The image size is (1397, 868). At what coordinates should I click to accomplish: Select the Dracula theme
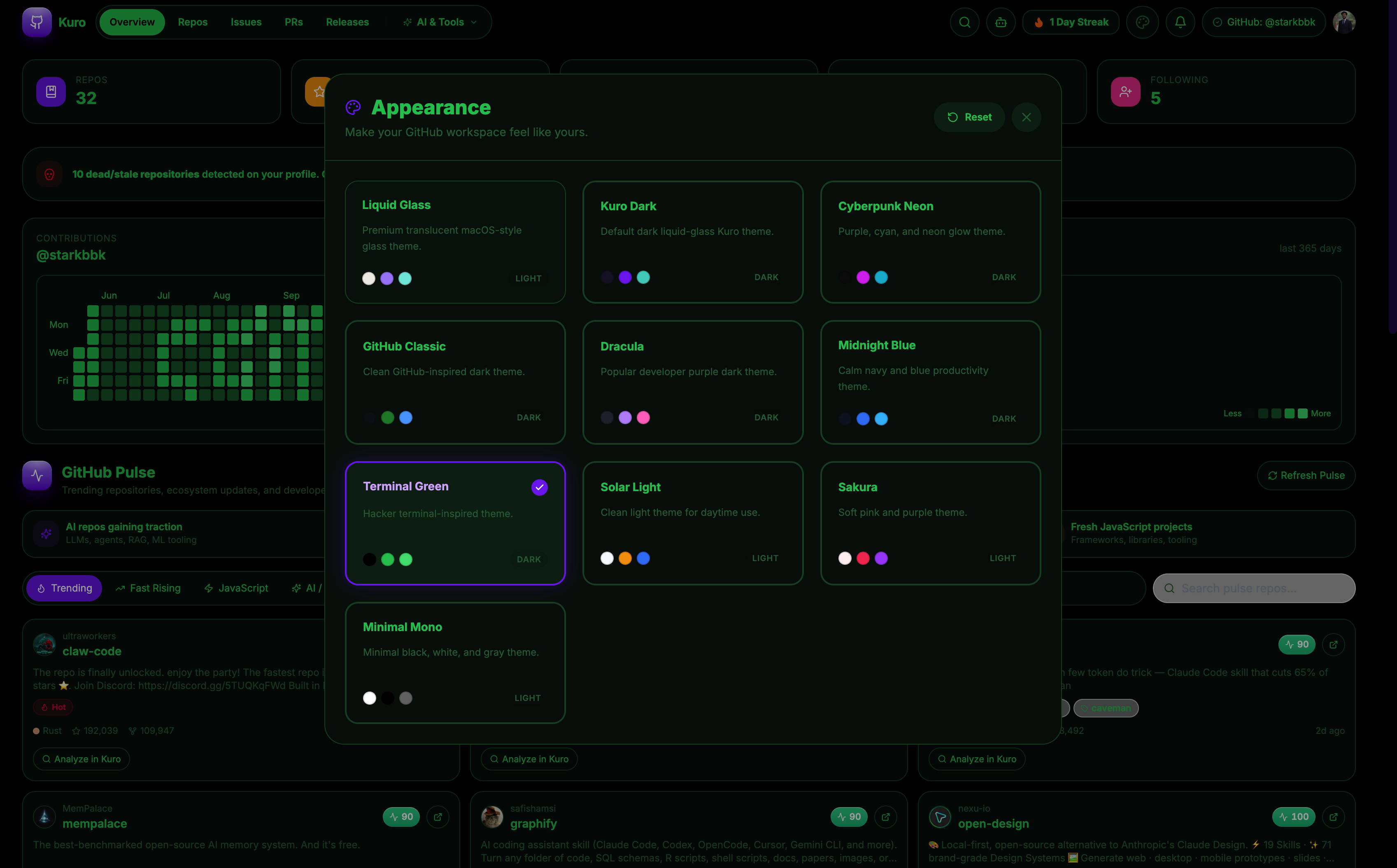pyautogui.click(x=693, y=382)
